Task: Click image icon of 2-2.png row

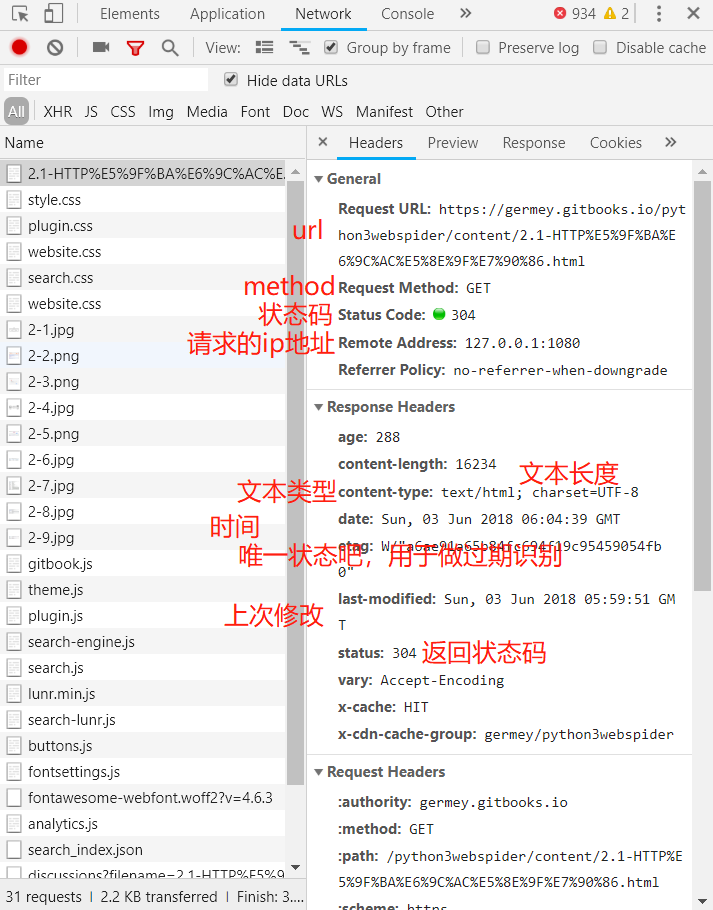Action: coord(14,356)
